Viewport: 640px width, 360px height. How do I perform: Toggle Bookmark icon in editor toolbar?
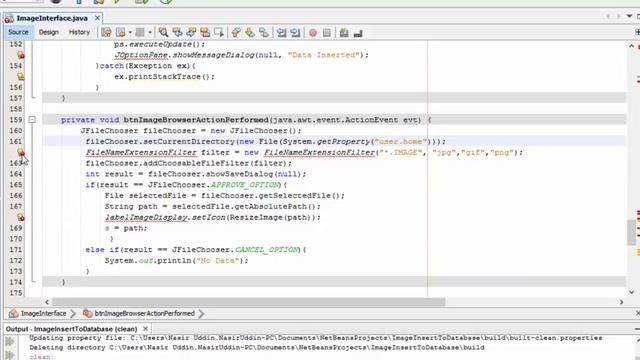coord(264,32)
